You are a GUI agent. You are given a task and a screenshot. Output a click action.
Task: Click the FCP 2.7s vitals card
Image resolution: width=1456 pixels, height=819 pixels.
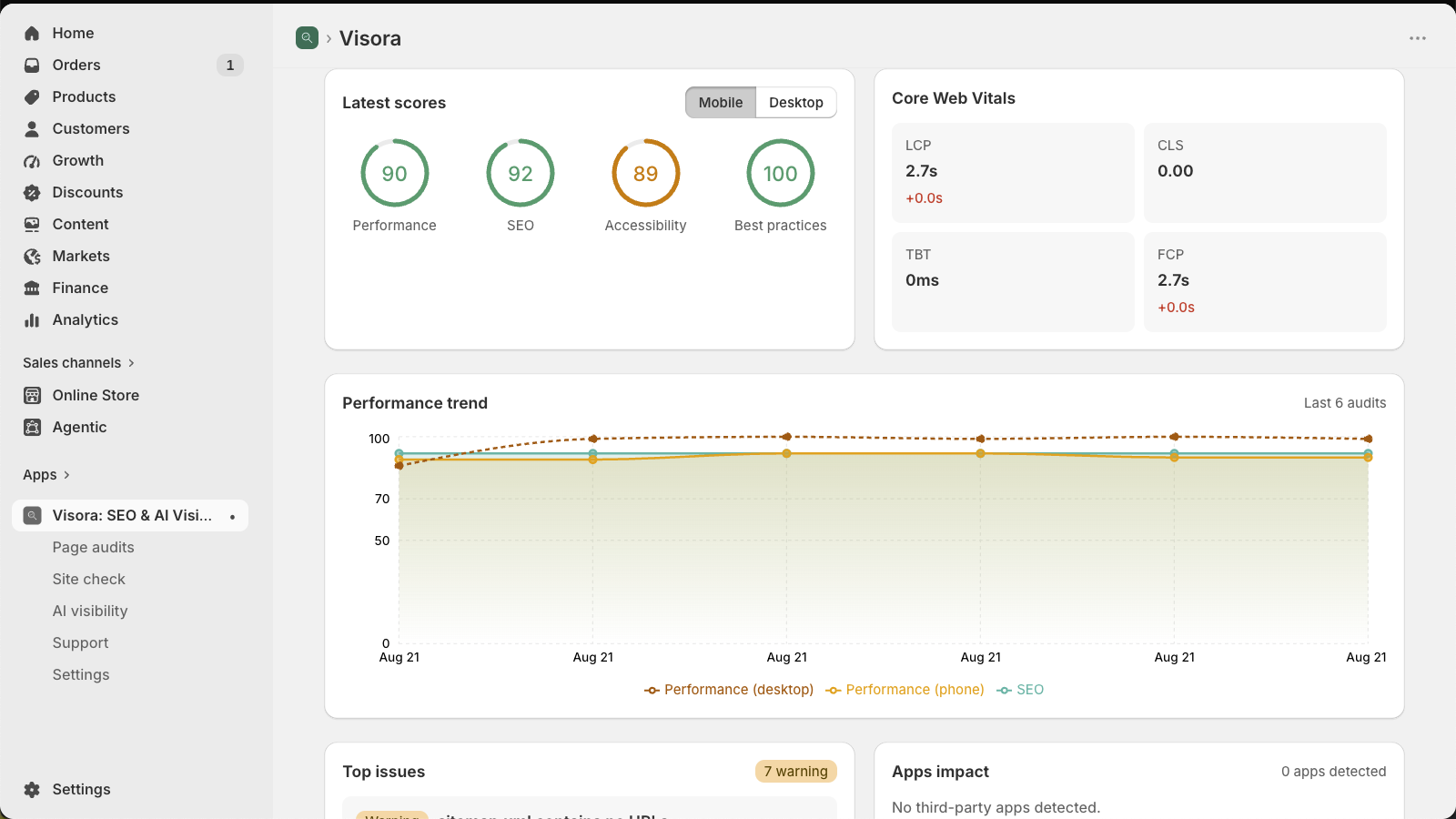(1265, 282)
